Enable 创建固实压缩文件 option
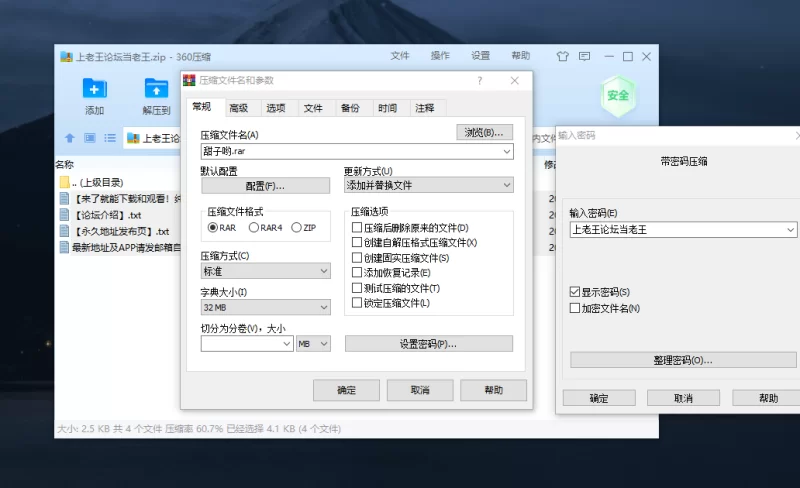The image size is (800, 488). click(x=357, y=258)
